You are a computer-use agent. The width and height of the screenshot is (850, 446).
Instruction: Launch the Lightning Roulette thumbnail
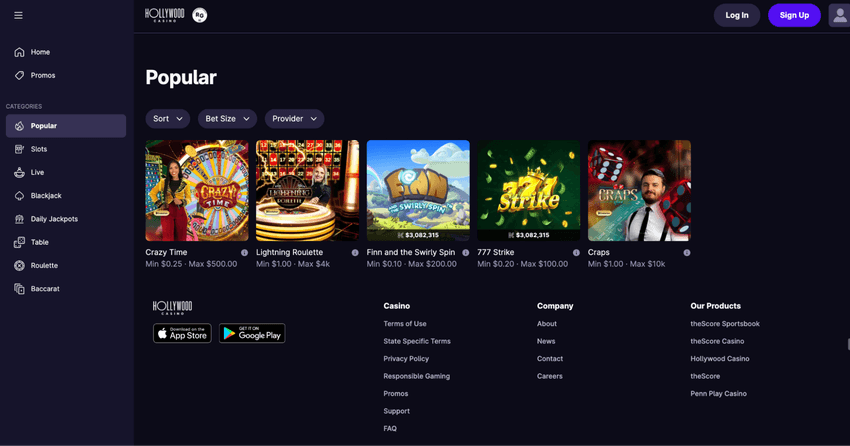[307, 191]
